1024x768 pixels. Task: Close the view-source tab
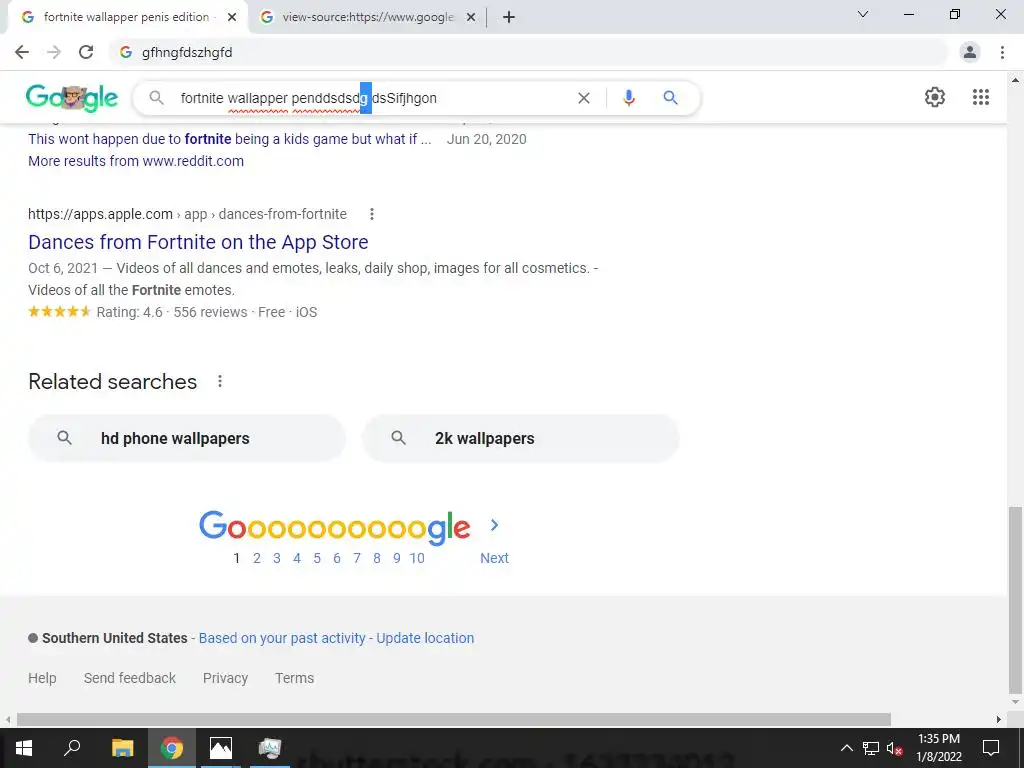pos(471,17)
